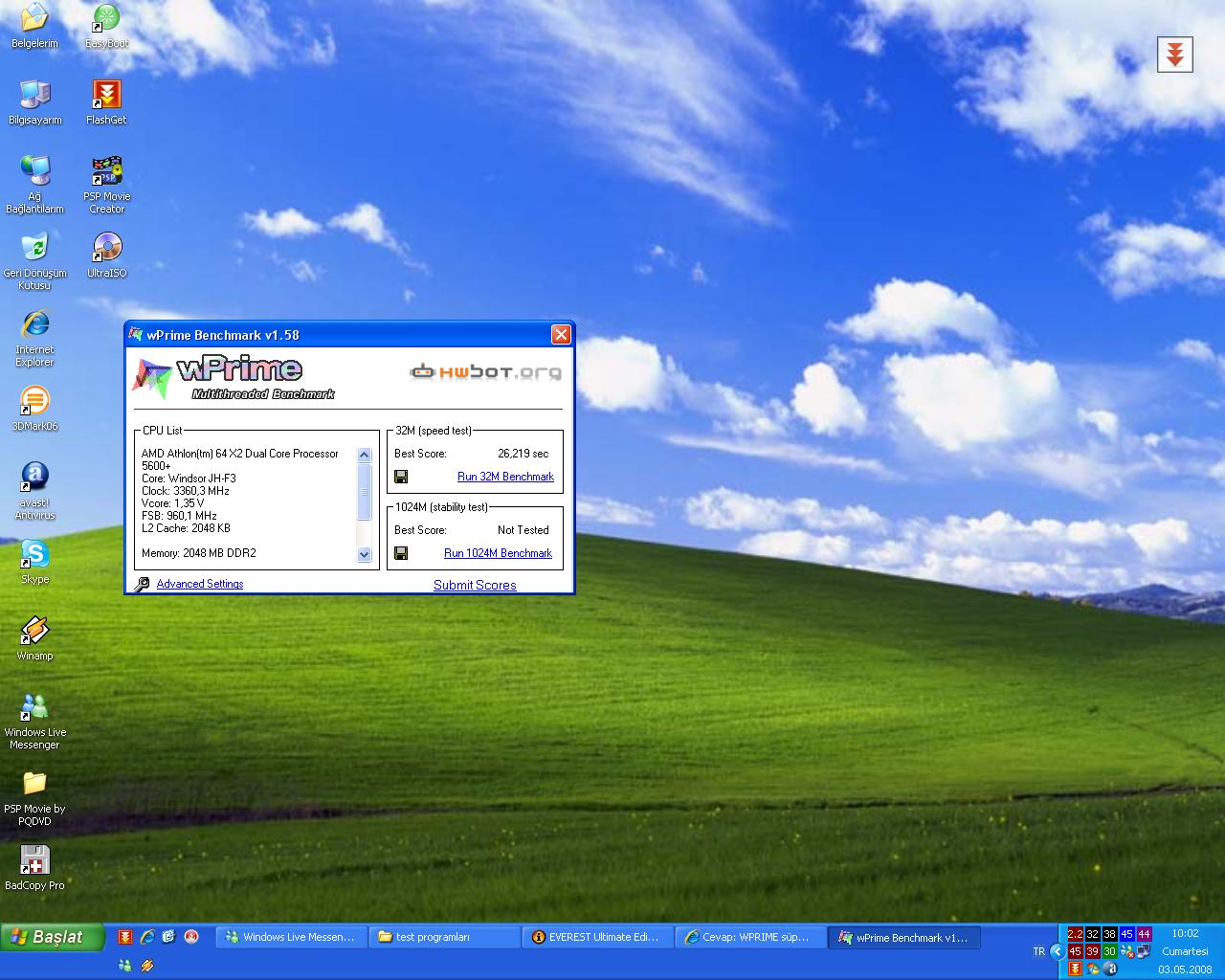Launch Winamp from Quick Launch bar
1225x980 pixels.
[147, 966]
